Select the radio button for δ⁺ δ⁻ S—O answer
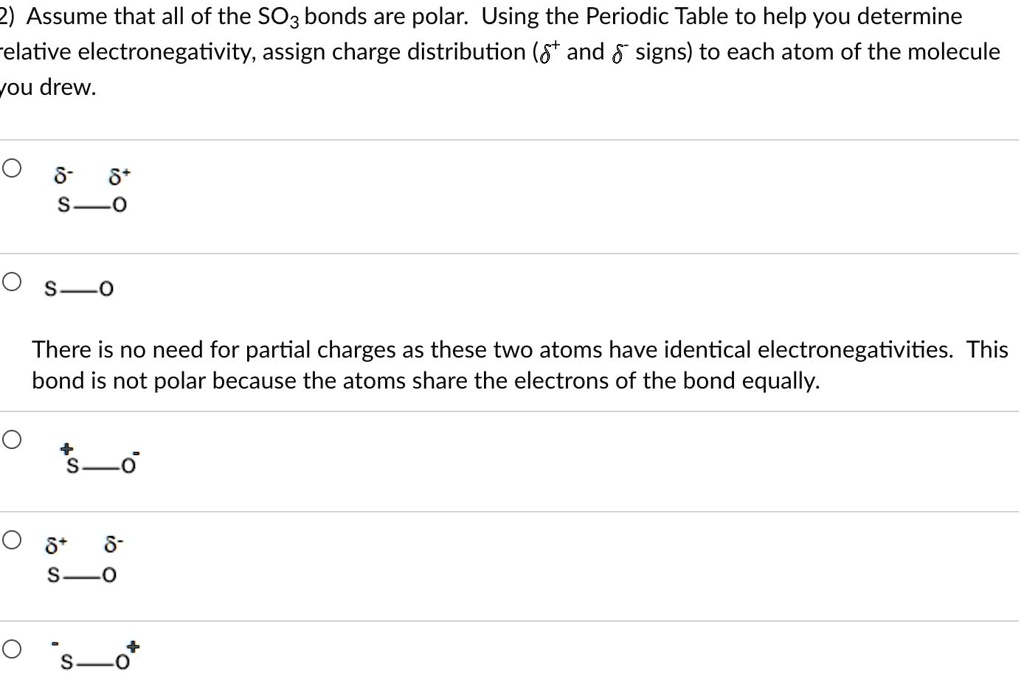Screen dimensions: 1023x675 (x=11, y=540)
